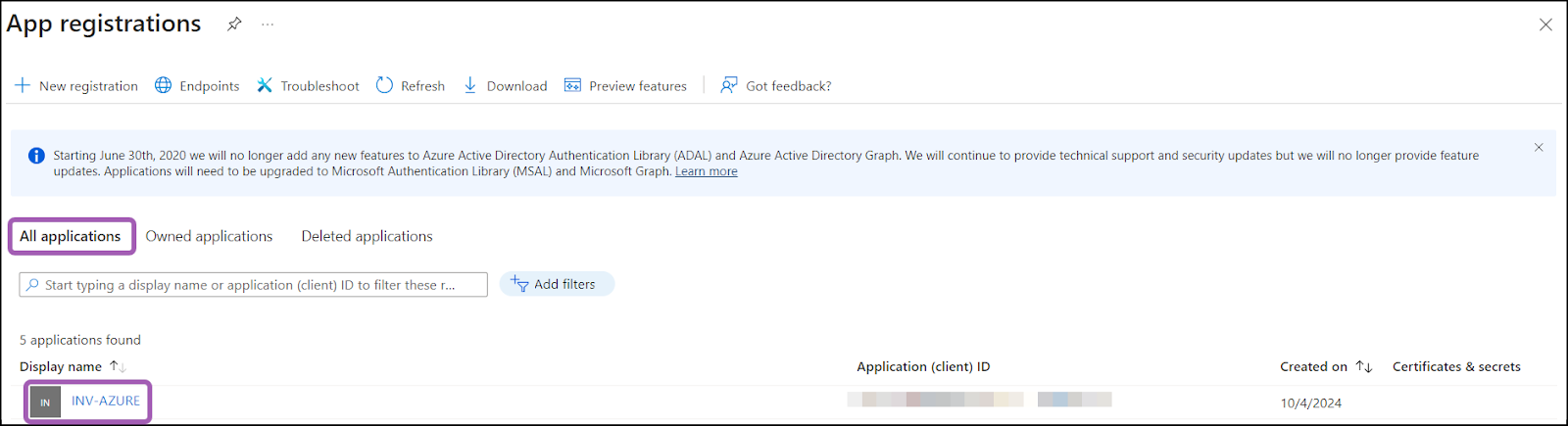Open Endpoints from the toolbar
The width and height of the screenshot is (1568, 426).
pyautogui.click(x=197, y=86)
